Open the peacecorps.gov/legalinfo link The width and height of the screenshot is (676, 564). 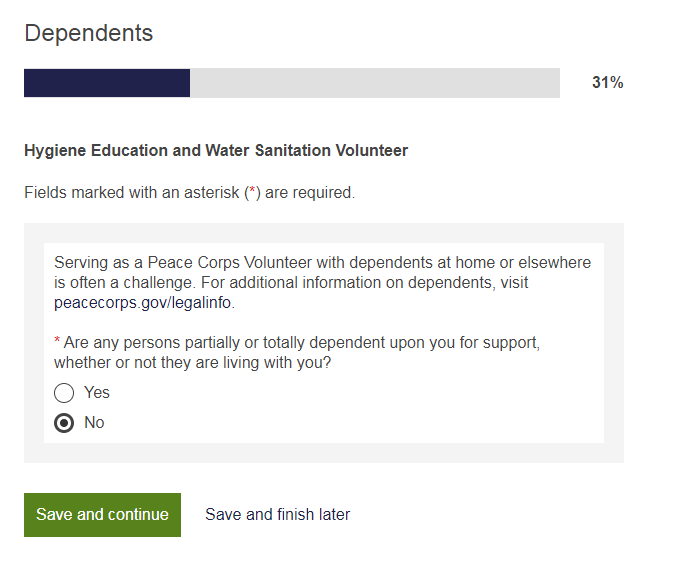click(x=143, y=302)
